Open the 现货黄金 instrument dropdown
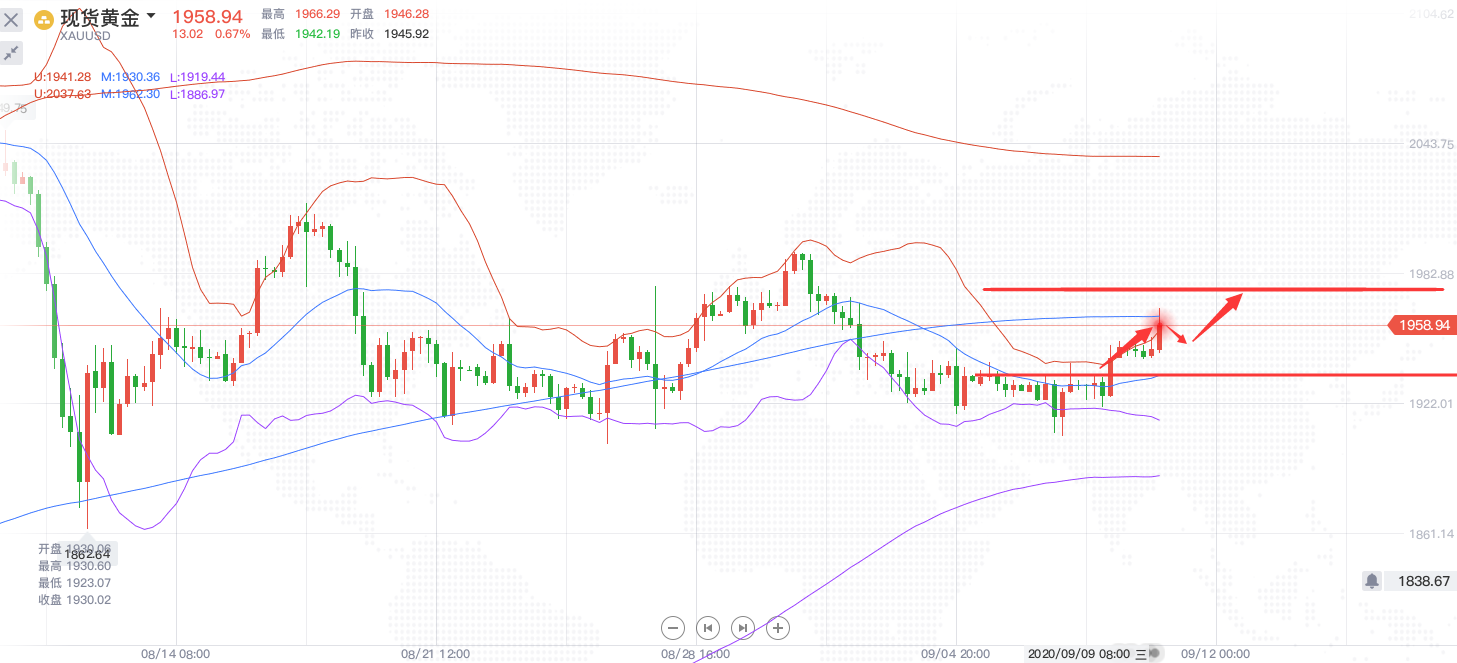 coord(151,16)
